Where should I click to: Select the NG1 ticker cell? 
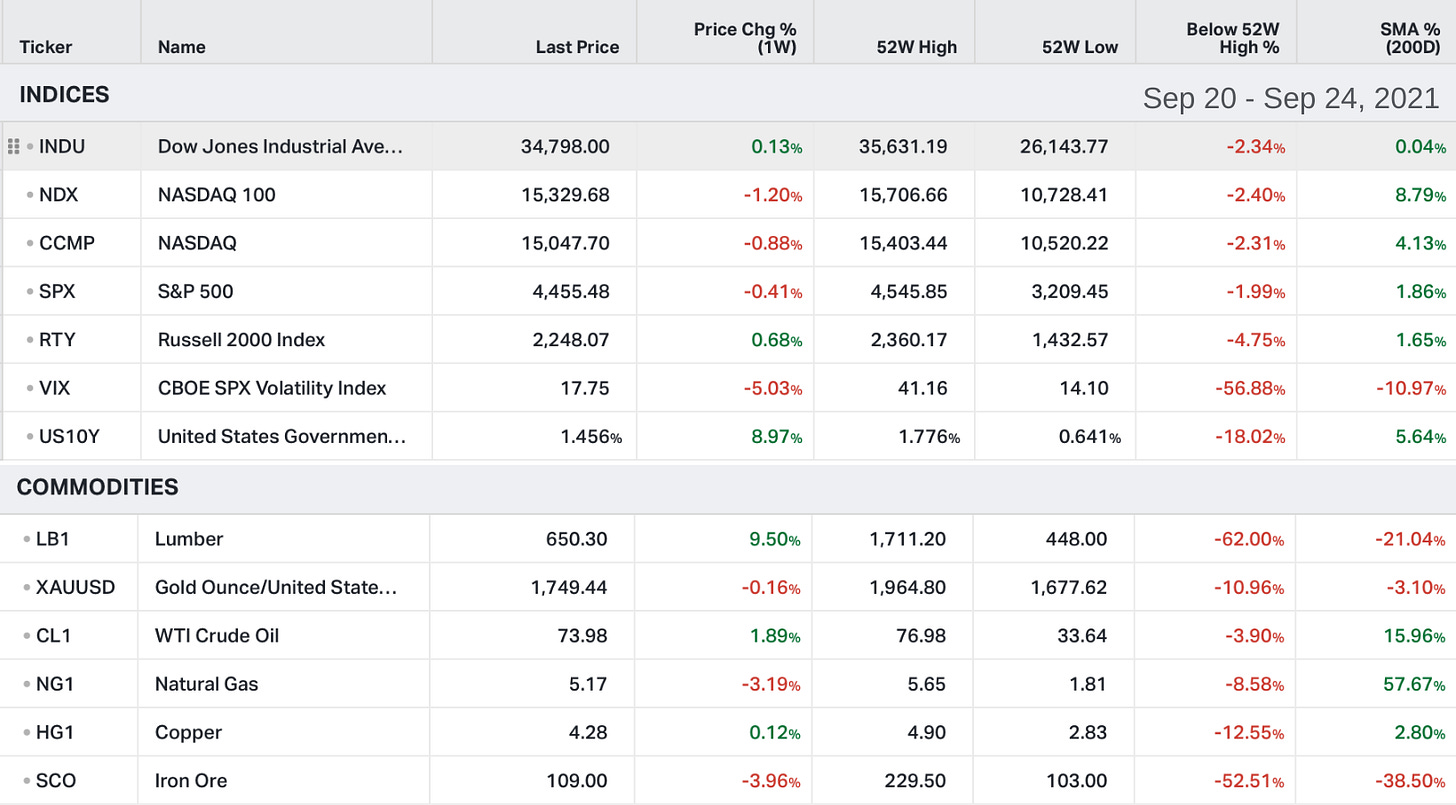(x=55, y=684)
